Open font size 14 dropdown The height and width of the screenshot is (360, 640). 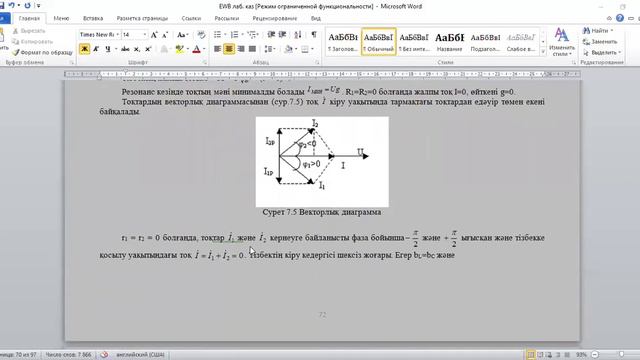tap(144, 35)
